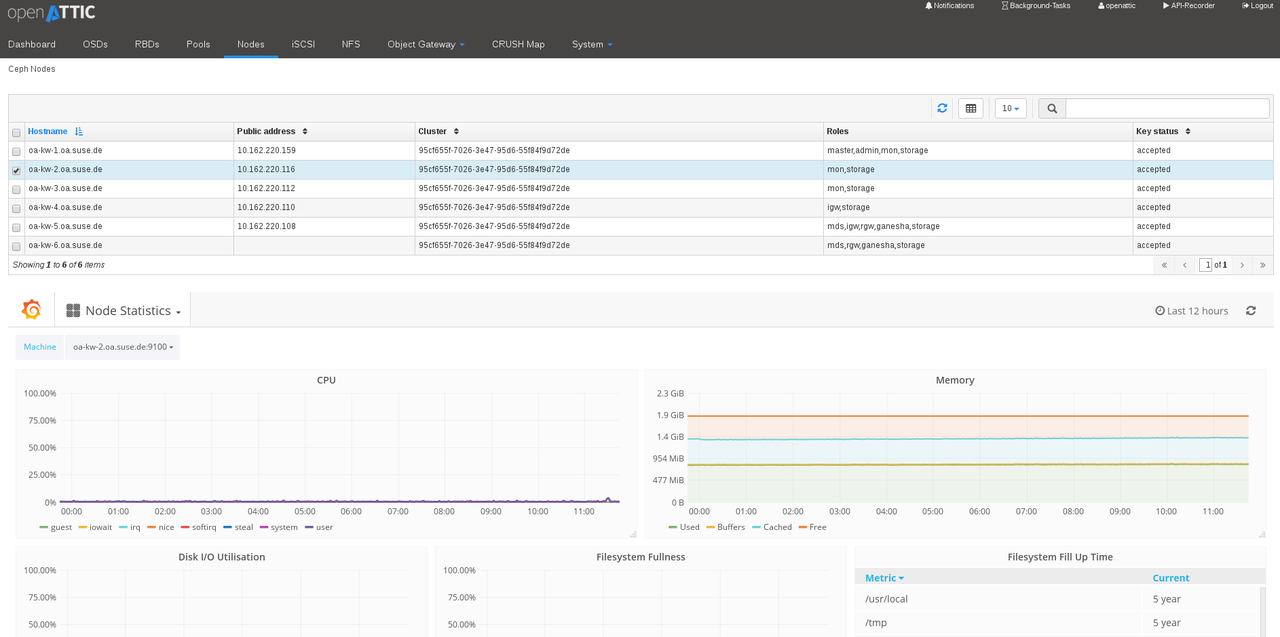Click Disk I/O Utilisation panel title

tap(221, 557)
